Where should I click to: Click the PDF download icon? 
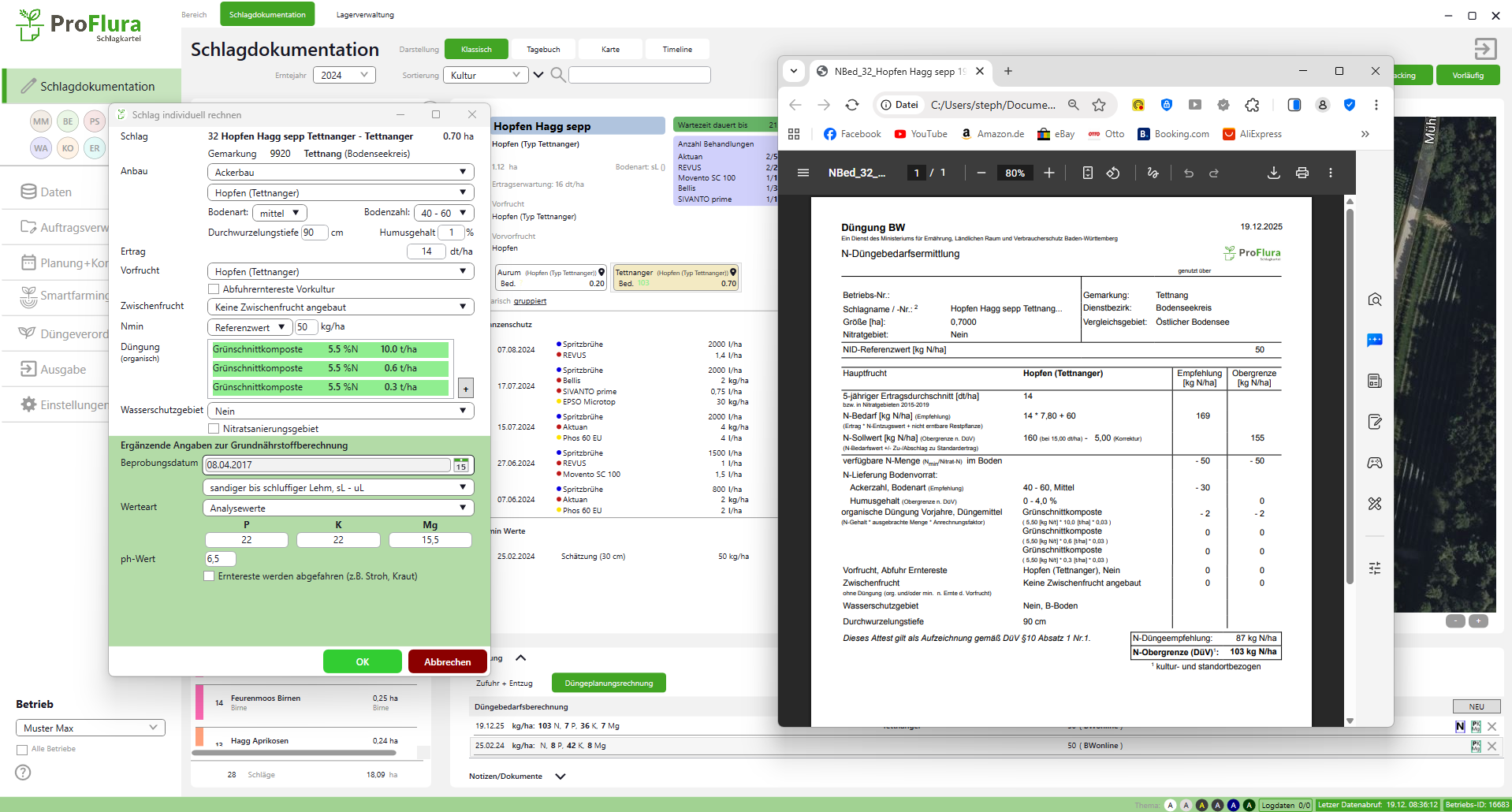click(1273, 173)
